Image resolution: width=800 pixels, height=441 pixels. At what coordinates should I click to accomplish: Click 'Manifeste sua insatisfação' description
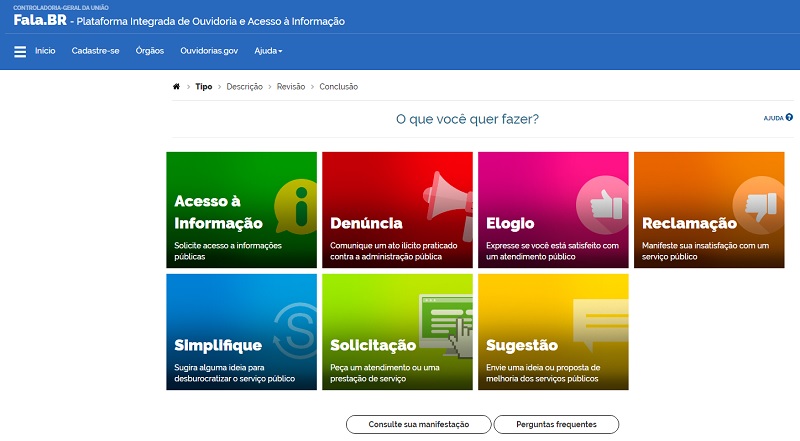tap(705, 251)
